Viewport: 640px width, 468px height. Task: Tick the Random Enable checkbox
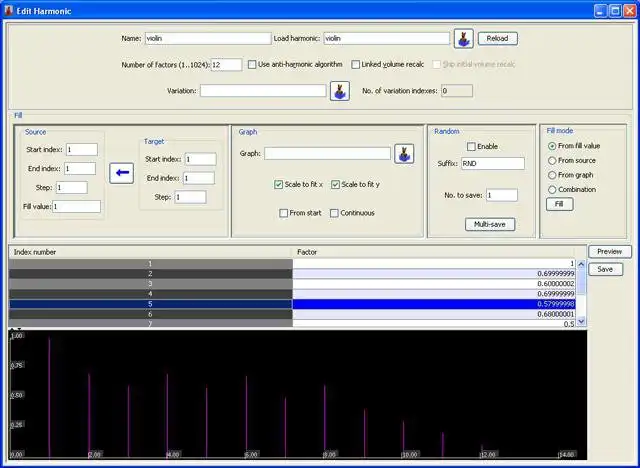(x=472, y=146)
